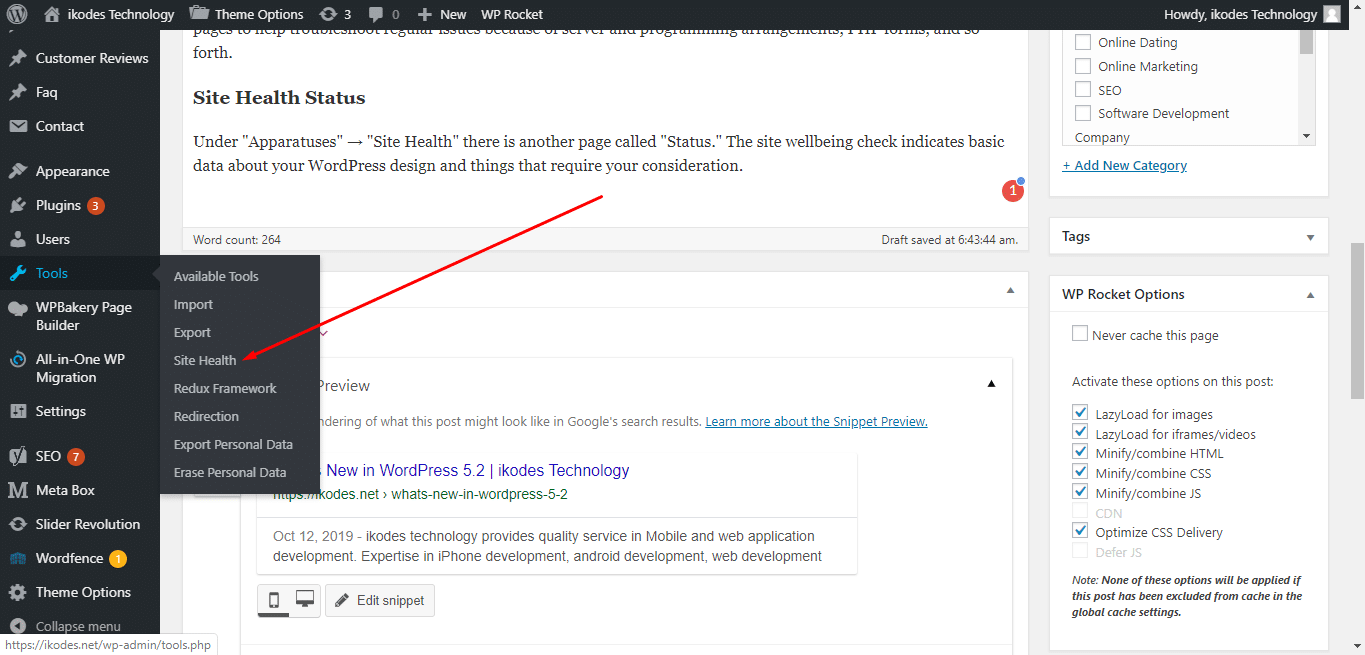Enable Never cache this page checkbox

tap(1080, 334)
